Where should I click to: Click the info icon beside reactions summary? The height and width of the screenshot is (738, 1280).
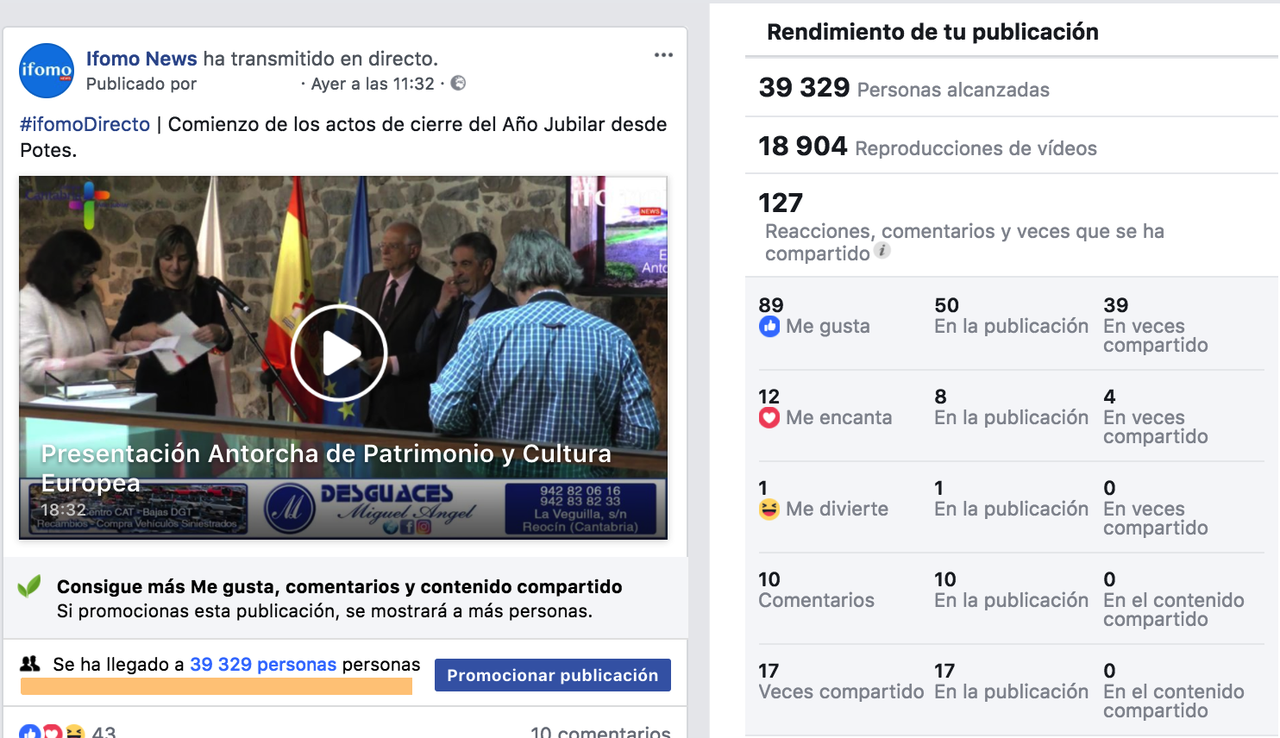[882, 251]
